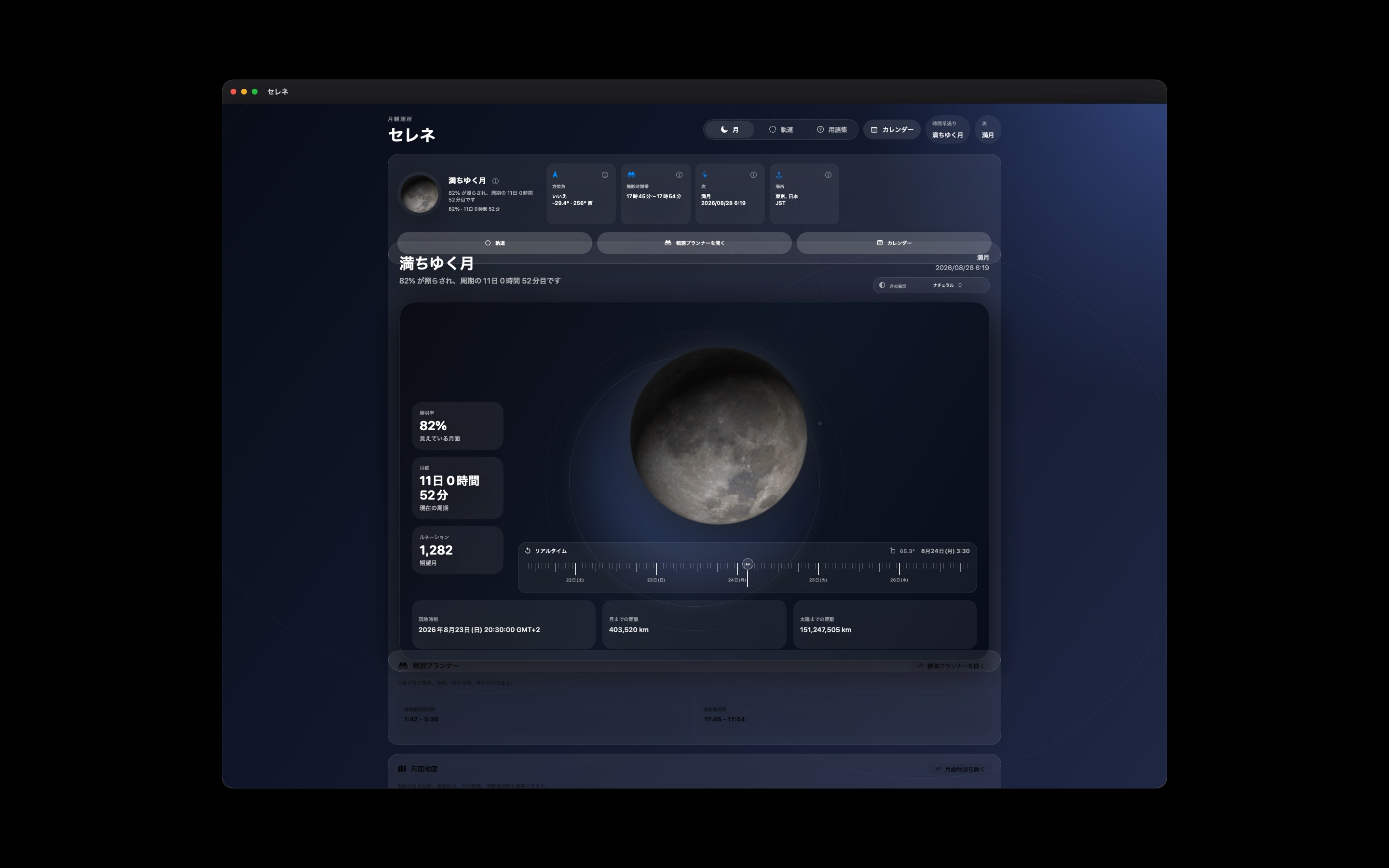Click blue binoculars icon on 撮影時間帯 card

click(x=631, y=175)
